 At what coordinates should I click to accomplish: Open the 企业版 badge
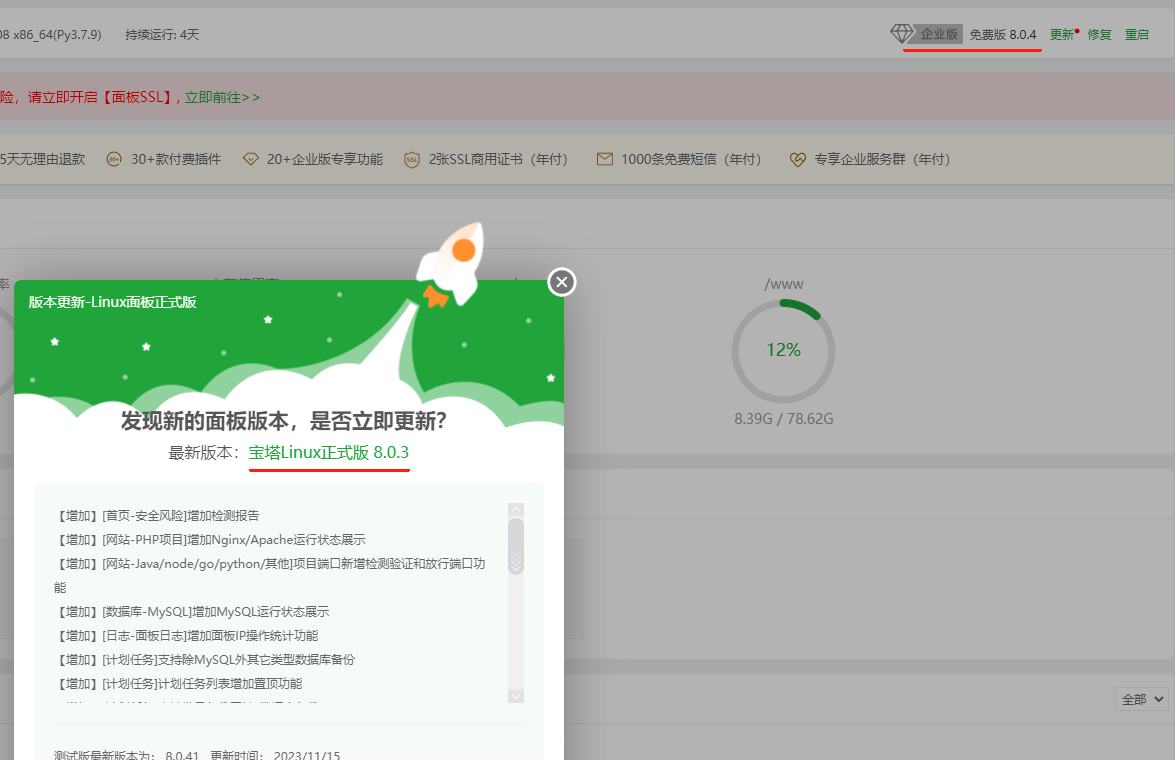click(939, 34)
